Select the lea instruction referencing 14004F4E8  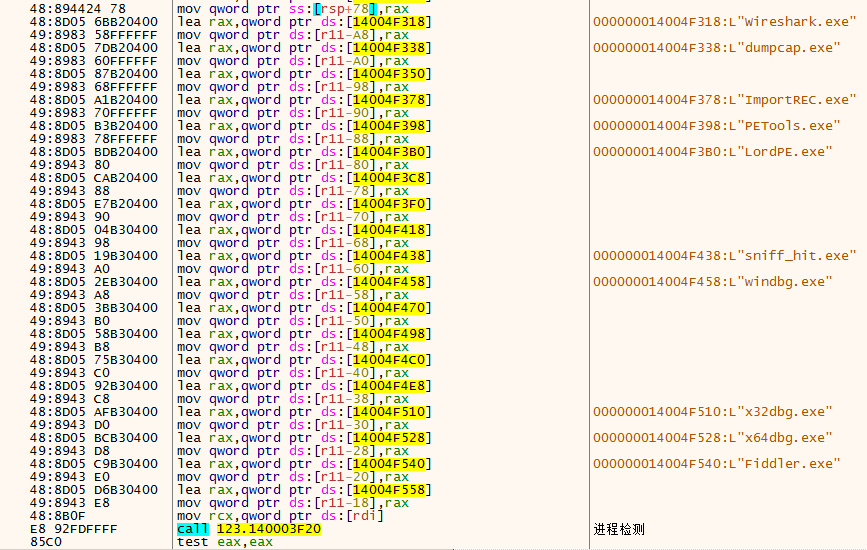pos(304,386)
